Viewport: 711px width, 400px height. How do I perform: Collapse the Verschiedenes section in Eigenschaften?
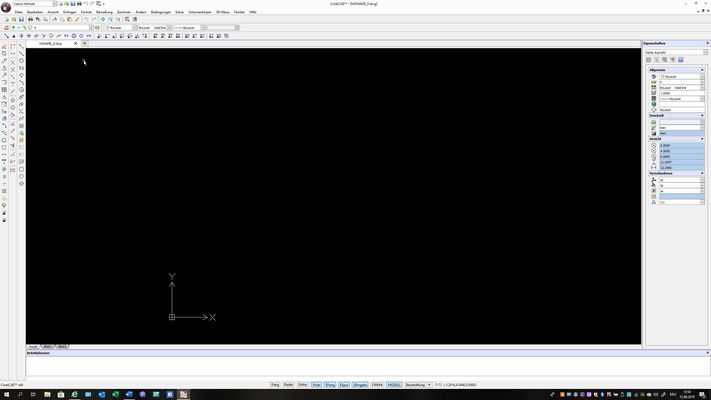(702, 173)
